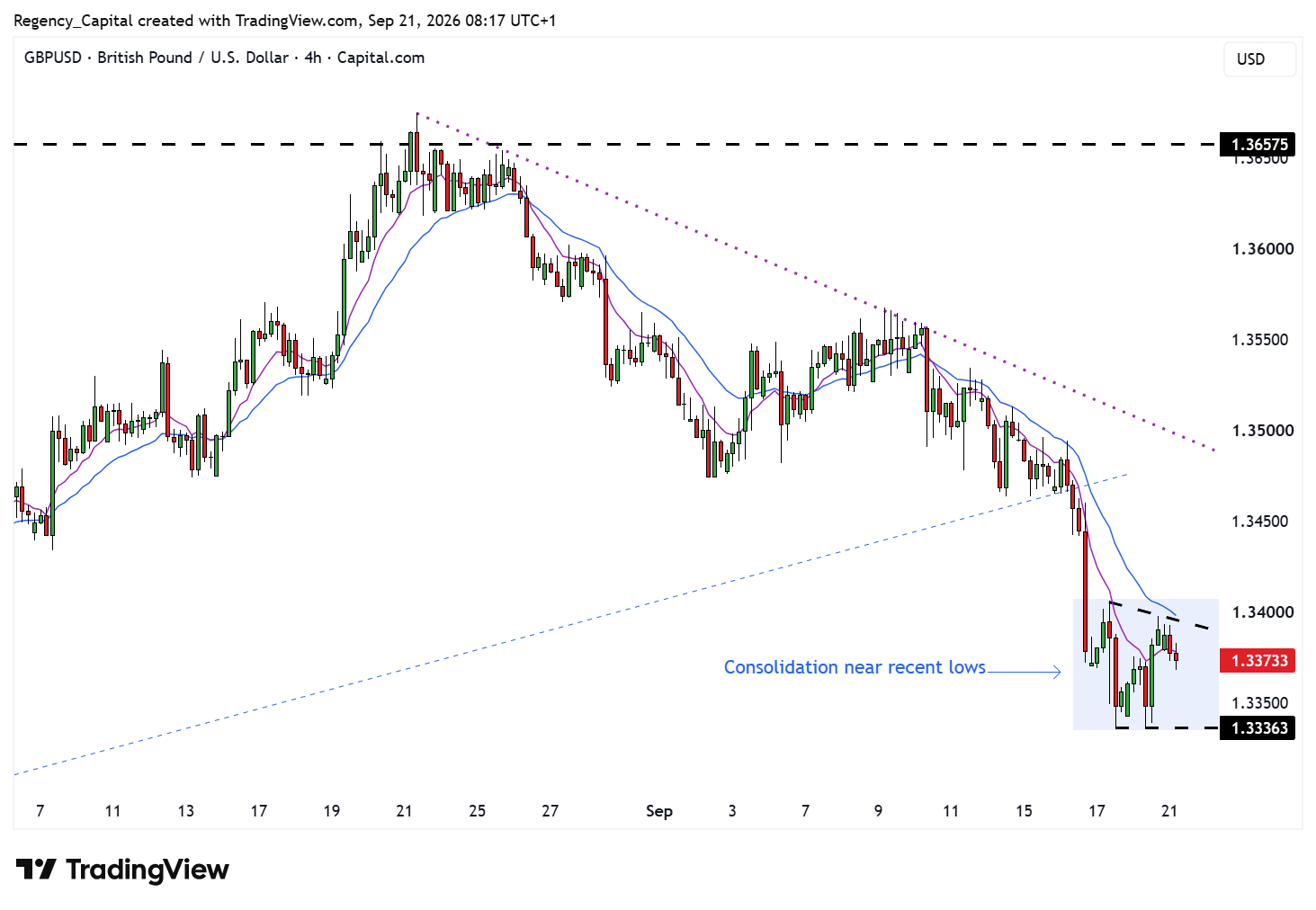Select the 1.36575 resistance price label

pyautogui.click(x=1258, y=144)
